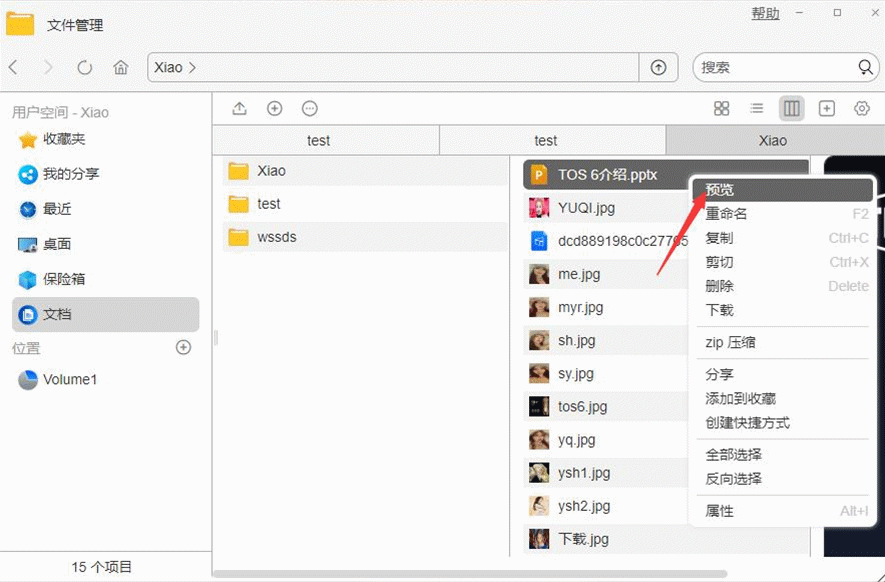
Task: Switch to column view
Action: click(791, 108)
